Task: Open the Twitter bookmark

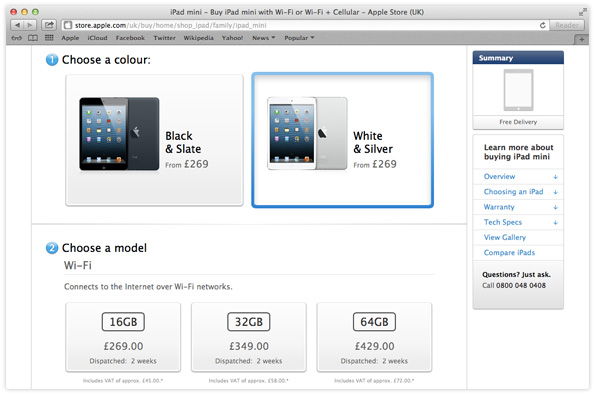Action: coord(165,38)
